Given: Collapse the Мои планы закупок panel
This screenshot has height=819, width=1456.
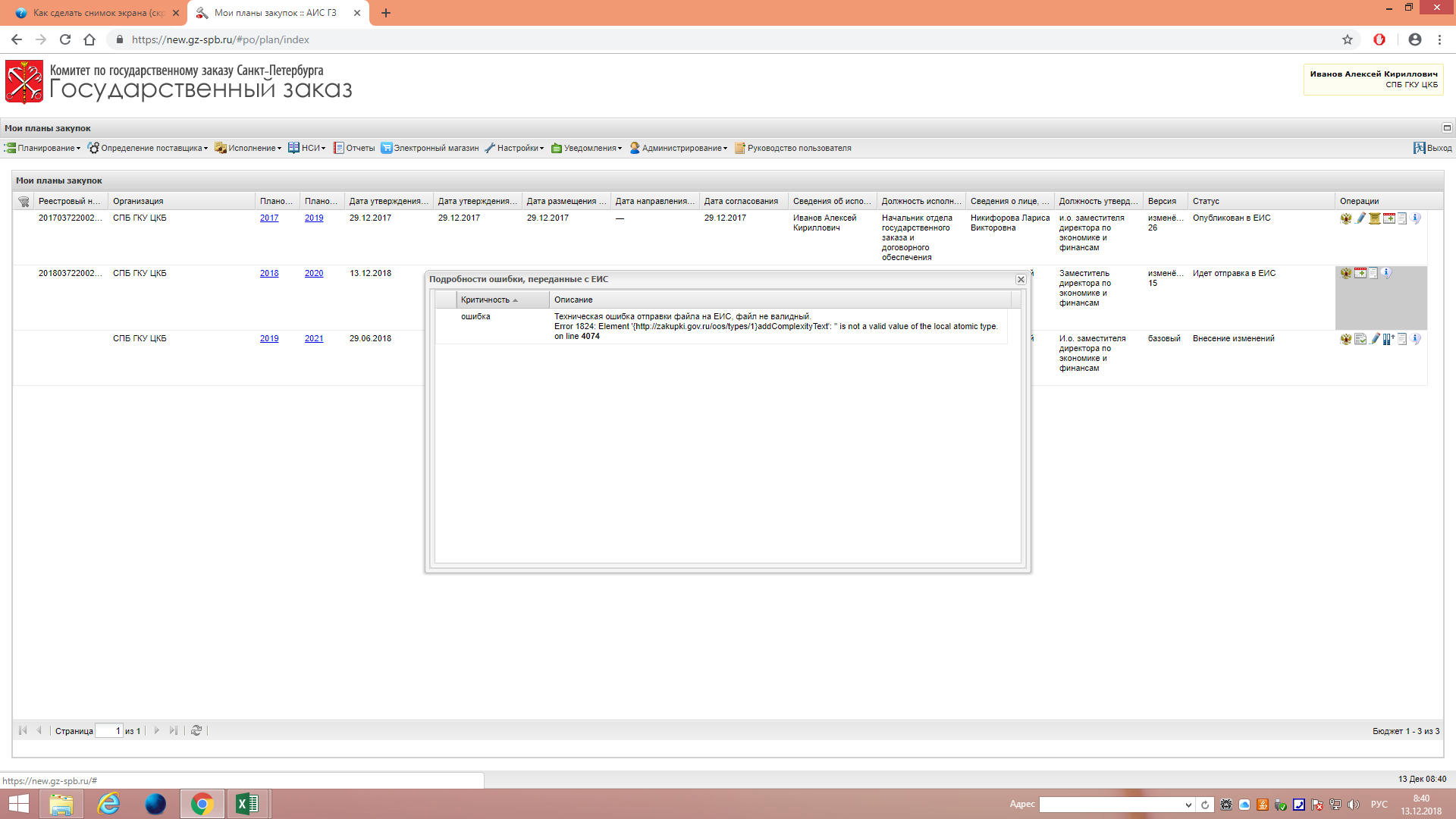Looking at the screenshot, I should [1446, 127].
